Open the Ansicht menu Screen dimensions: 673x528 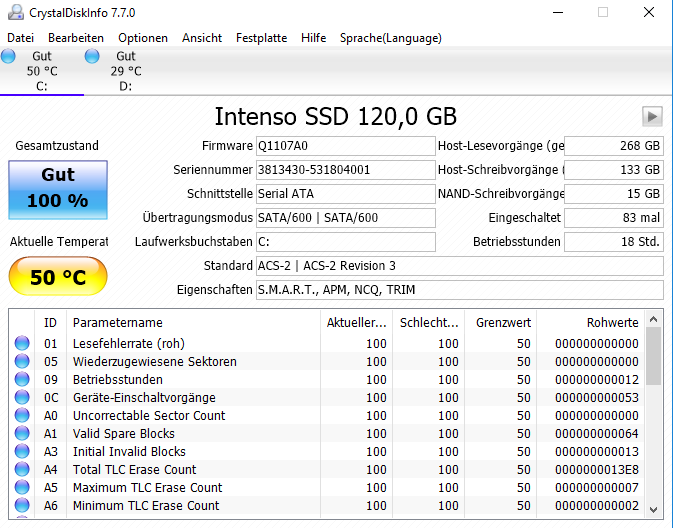(202, 38)
